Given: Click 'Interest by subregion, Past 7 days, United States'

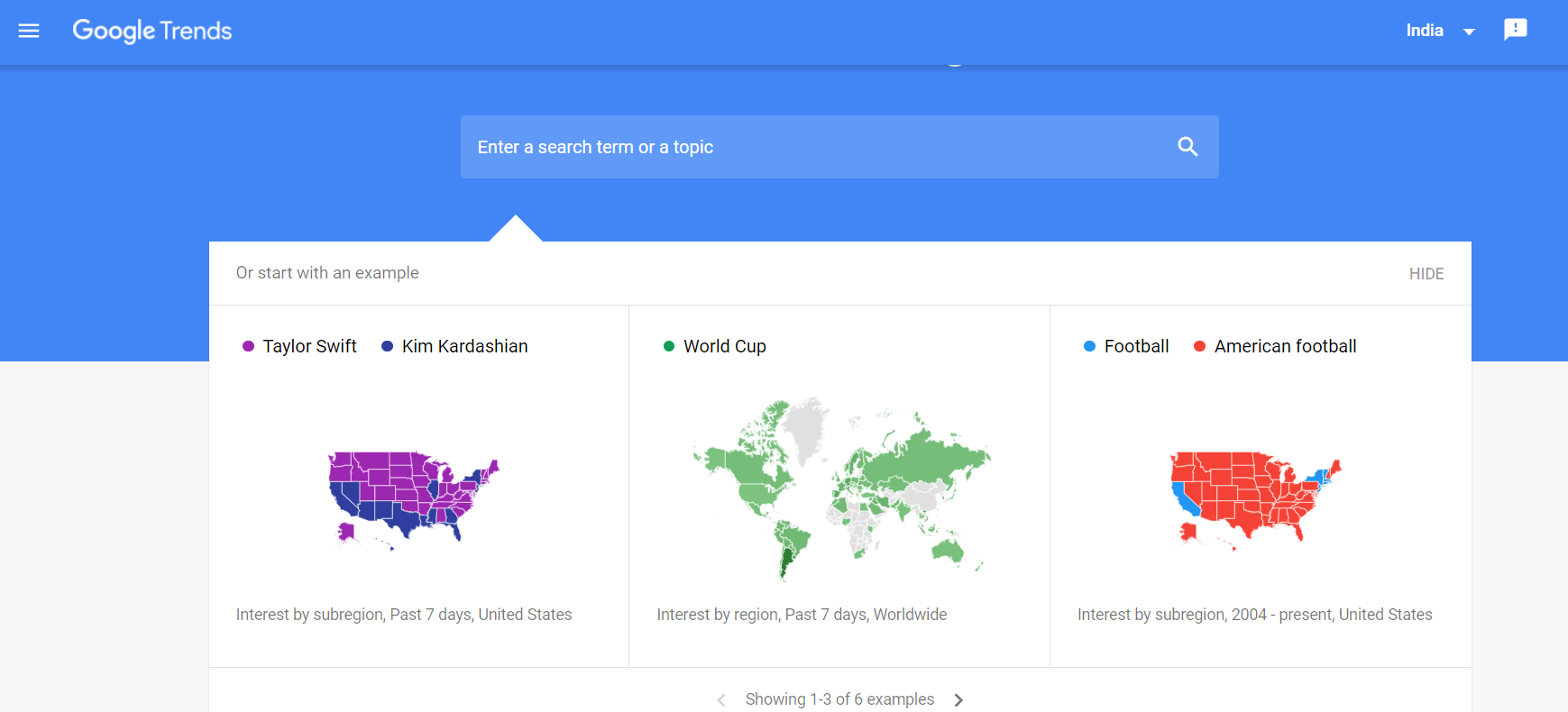Looking at the screenshot, I should click(x=404, y=615).
